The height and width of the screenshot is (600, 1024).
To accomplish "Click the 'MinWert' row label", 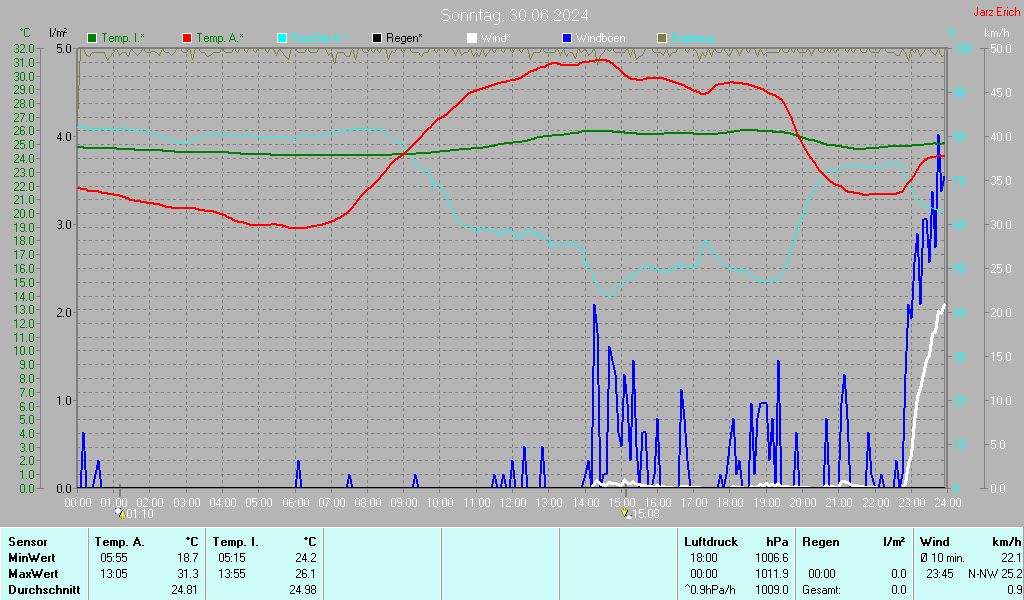I will tap(31, 558).
